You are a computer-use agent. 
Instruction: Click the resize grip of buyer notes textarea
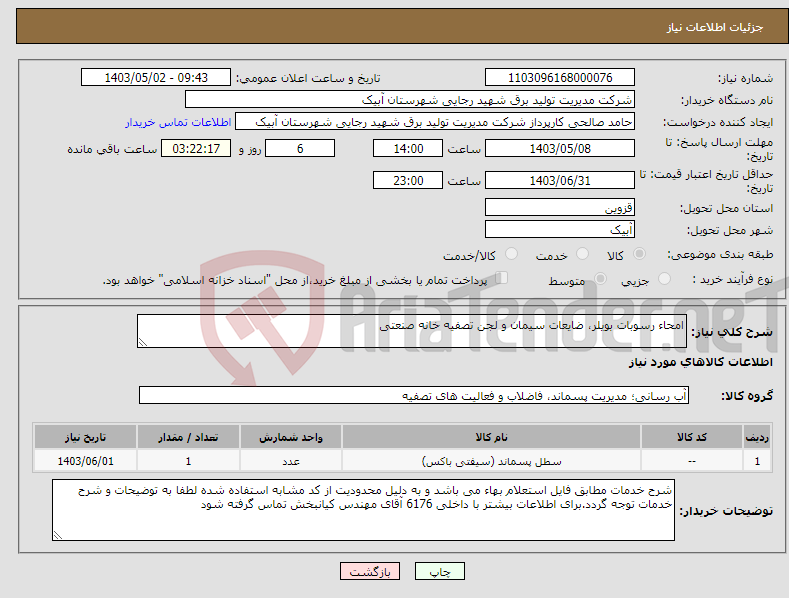58,536
